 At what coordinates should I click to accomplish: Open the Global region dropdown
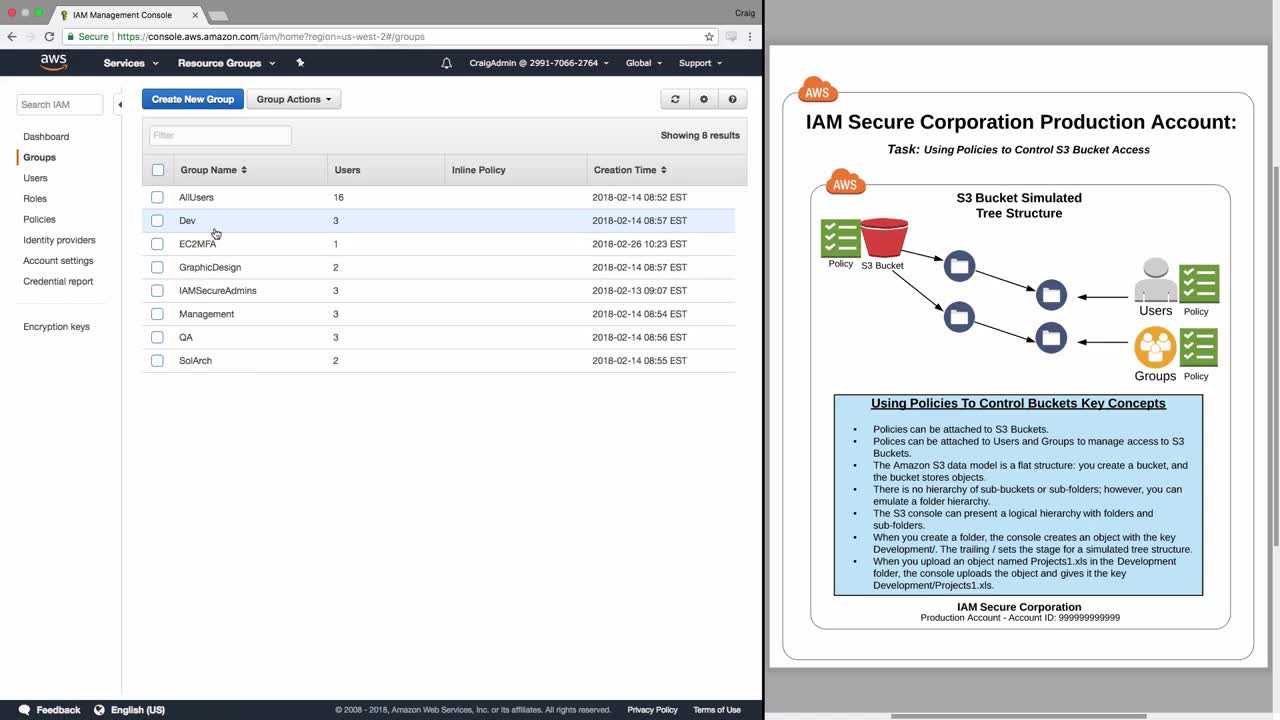point(644,63)
